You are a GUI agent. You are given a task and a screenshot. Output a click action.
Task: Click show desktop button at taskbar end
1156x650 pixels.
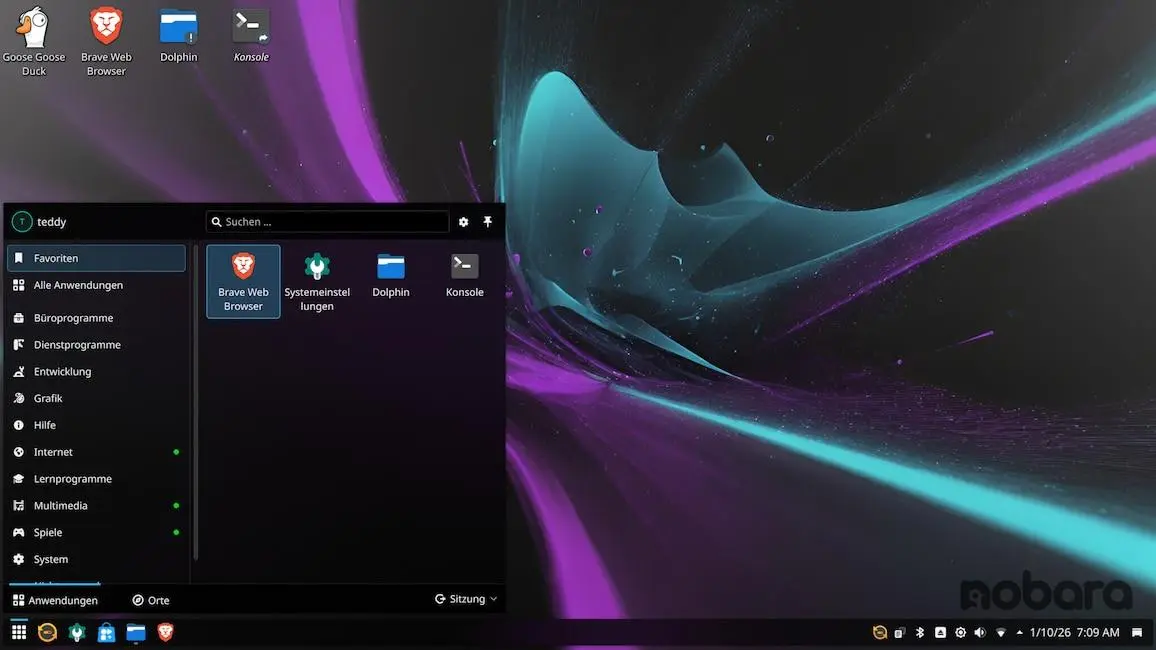[1137, 632]
